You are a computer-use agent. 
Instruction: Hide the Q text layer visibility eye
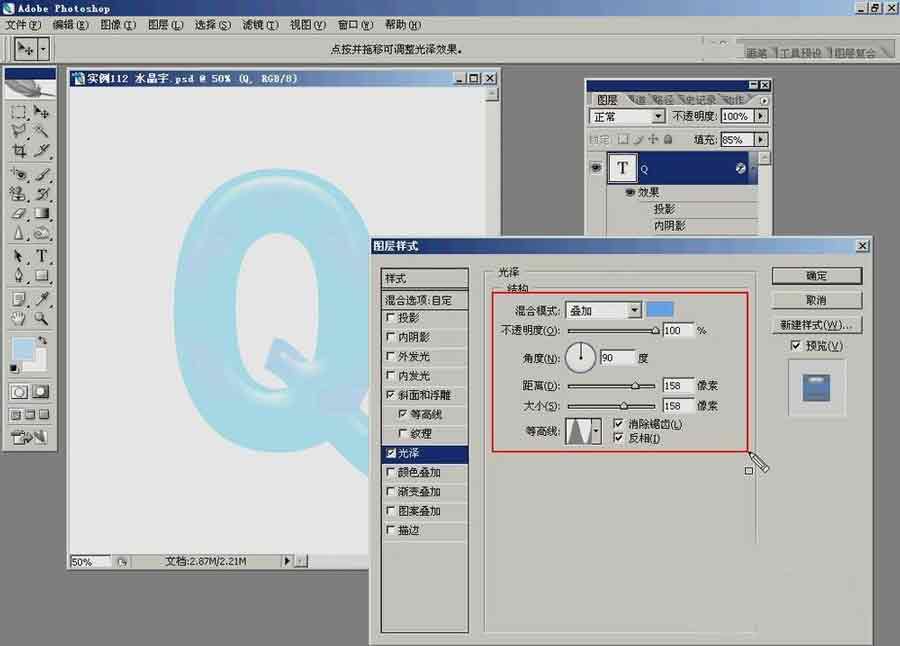[597, 168]
